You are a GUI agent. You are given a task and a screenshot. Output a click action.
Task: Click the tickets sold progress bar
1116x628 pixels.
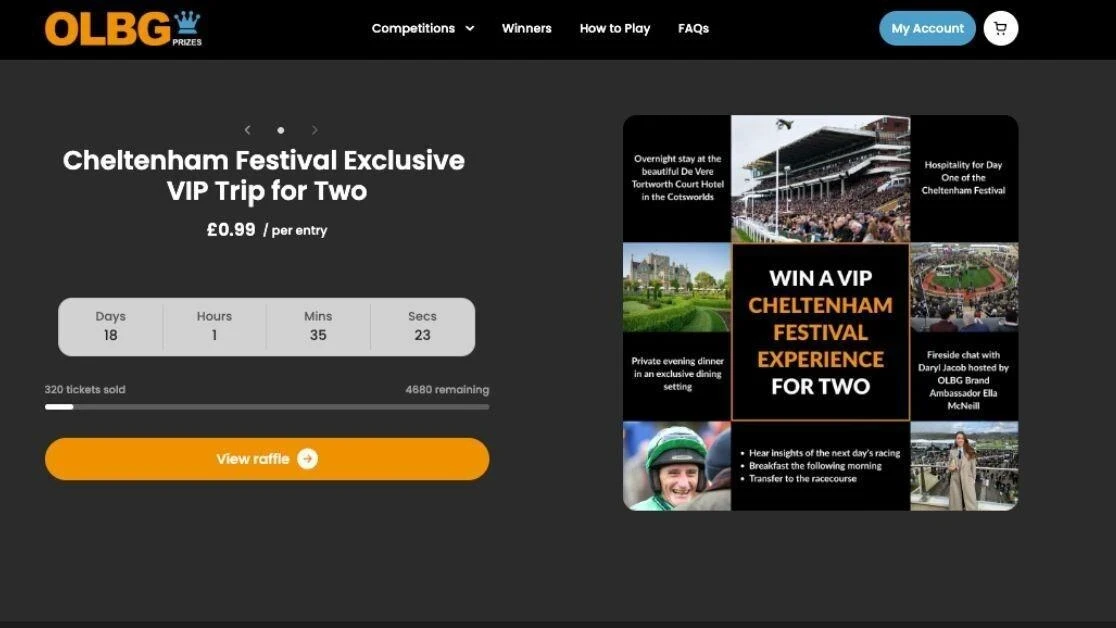(x=266, y=407)
